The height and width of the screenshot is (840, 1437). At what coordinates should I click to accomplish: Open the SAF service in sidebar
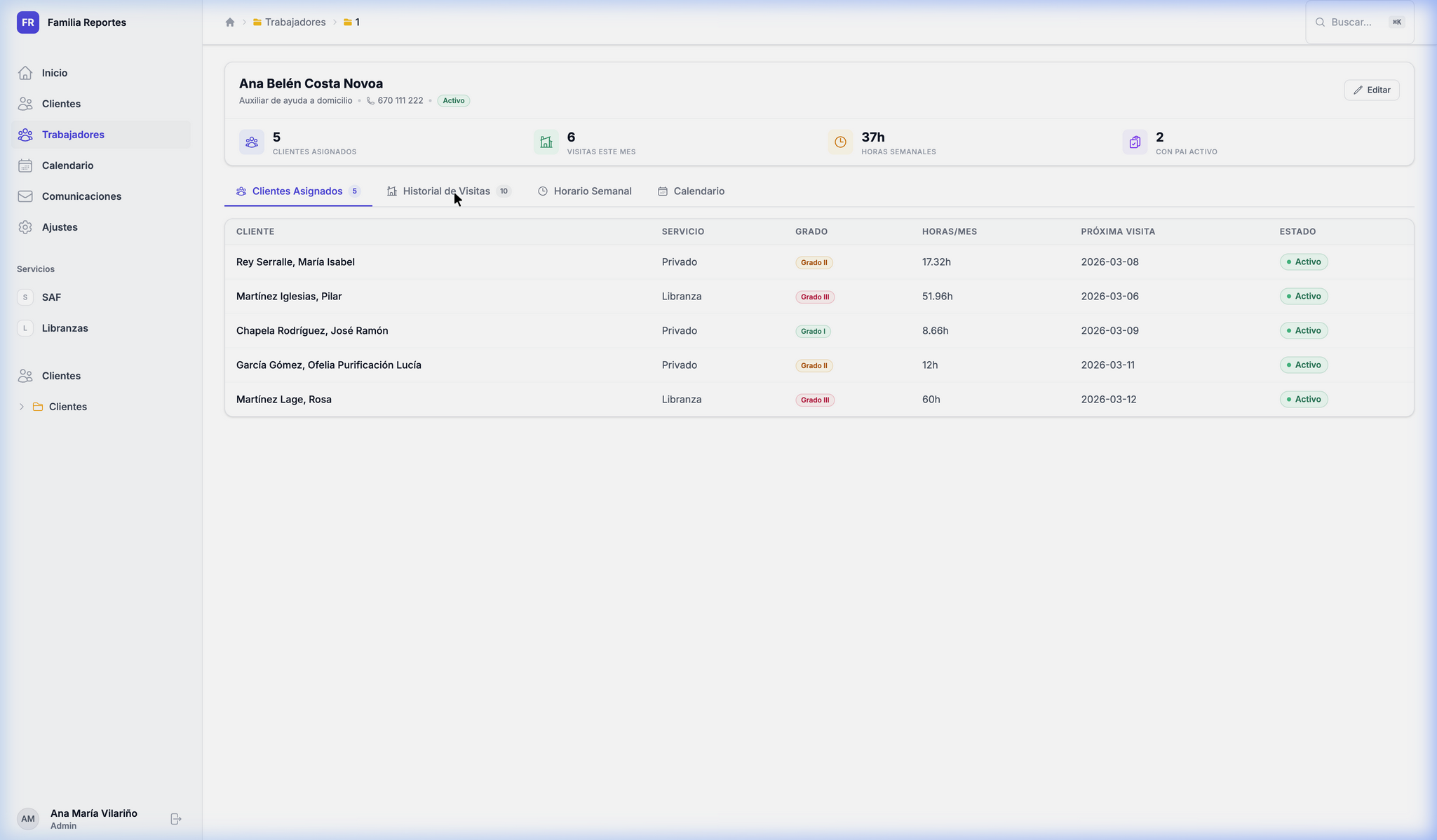click(51, 297)
